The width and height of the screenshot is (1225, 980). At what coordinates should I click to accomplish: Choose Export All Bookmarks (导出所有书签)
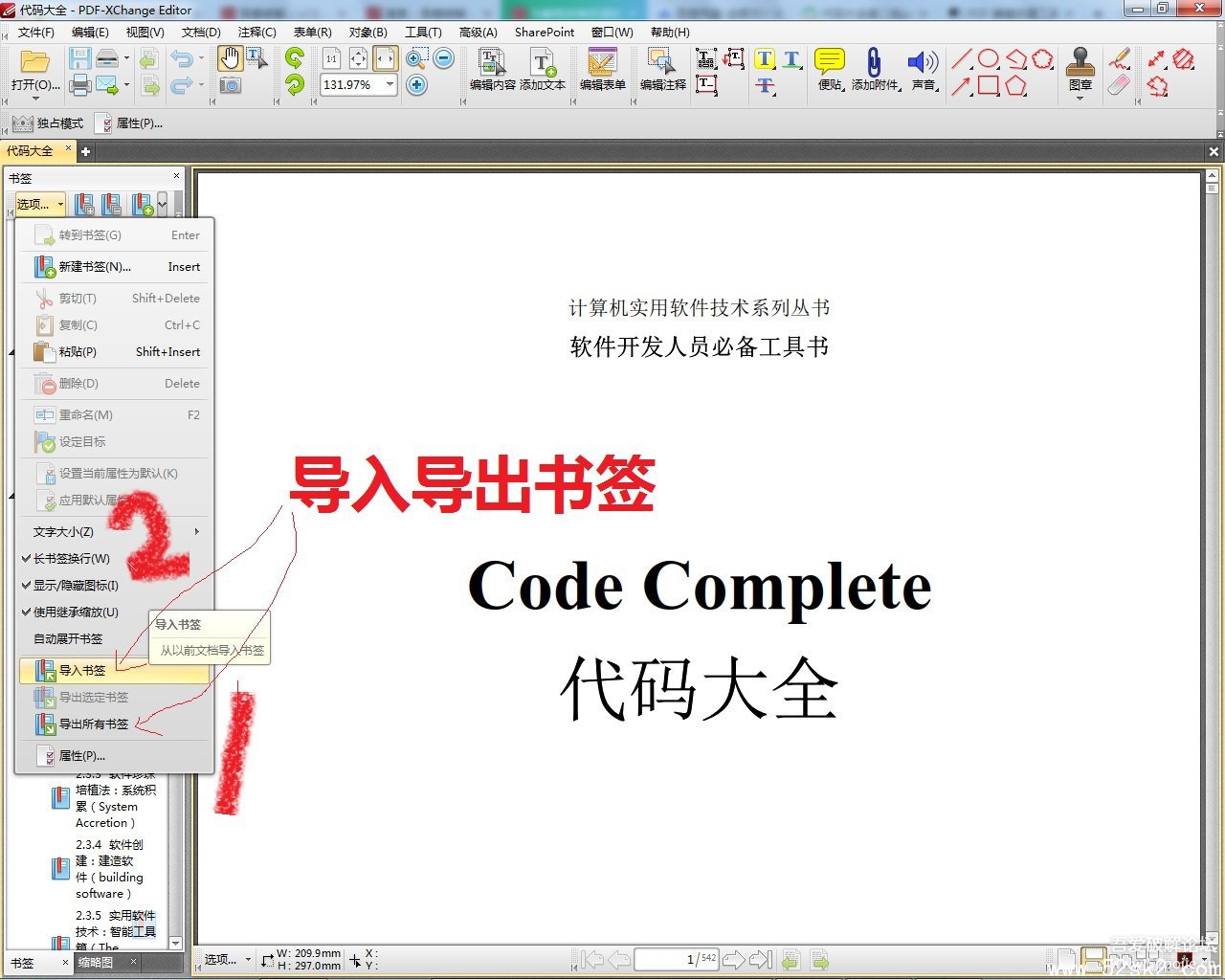click(x=115, y=724)
